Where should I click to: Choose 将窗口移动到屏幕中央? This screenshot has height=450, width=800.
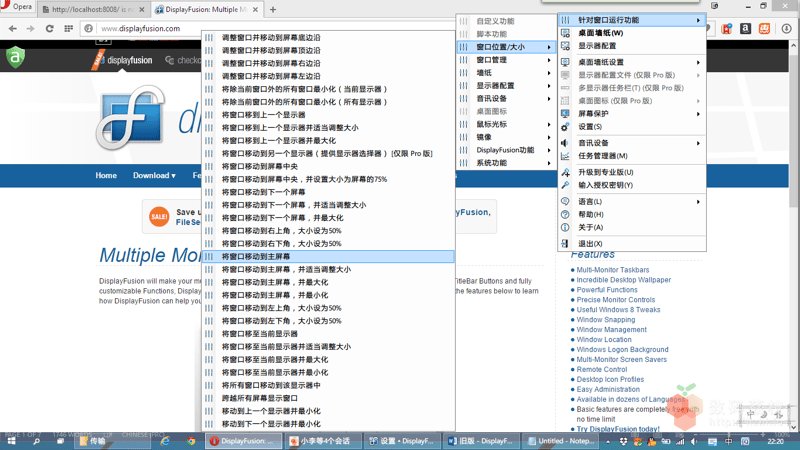(x=328, y=166)
